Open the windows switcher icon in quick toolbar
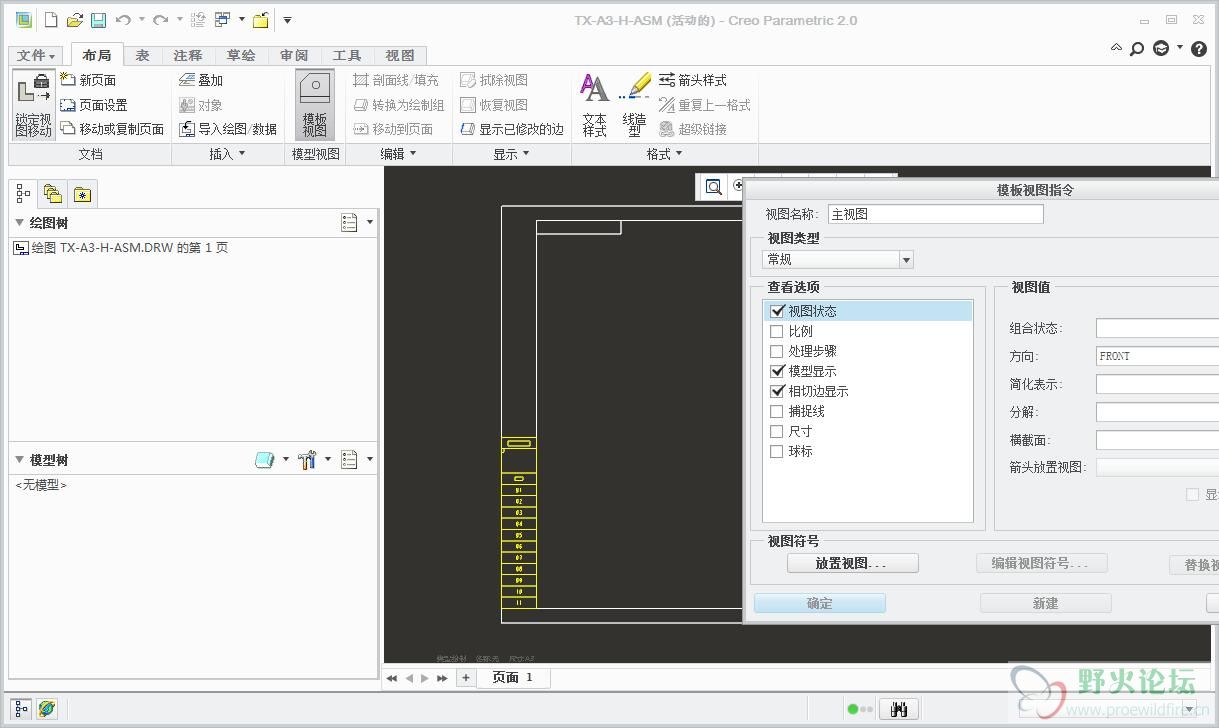The image size is (1219, 728). click(x=223, y=19)
